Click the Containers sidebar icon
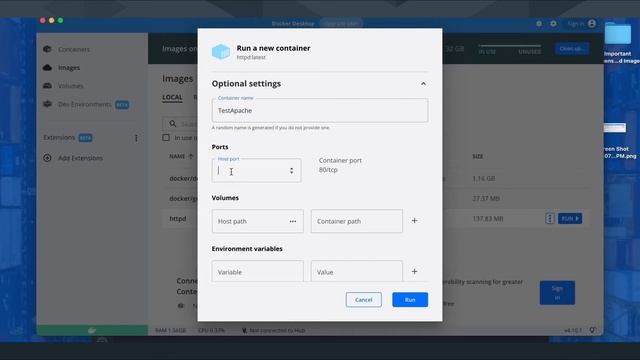640x360 pixels. (x=47, y=49)
